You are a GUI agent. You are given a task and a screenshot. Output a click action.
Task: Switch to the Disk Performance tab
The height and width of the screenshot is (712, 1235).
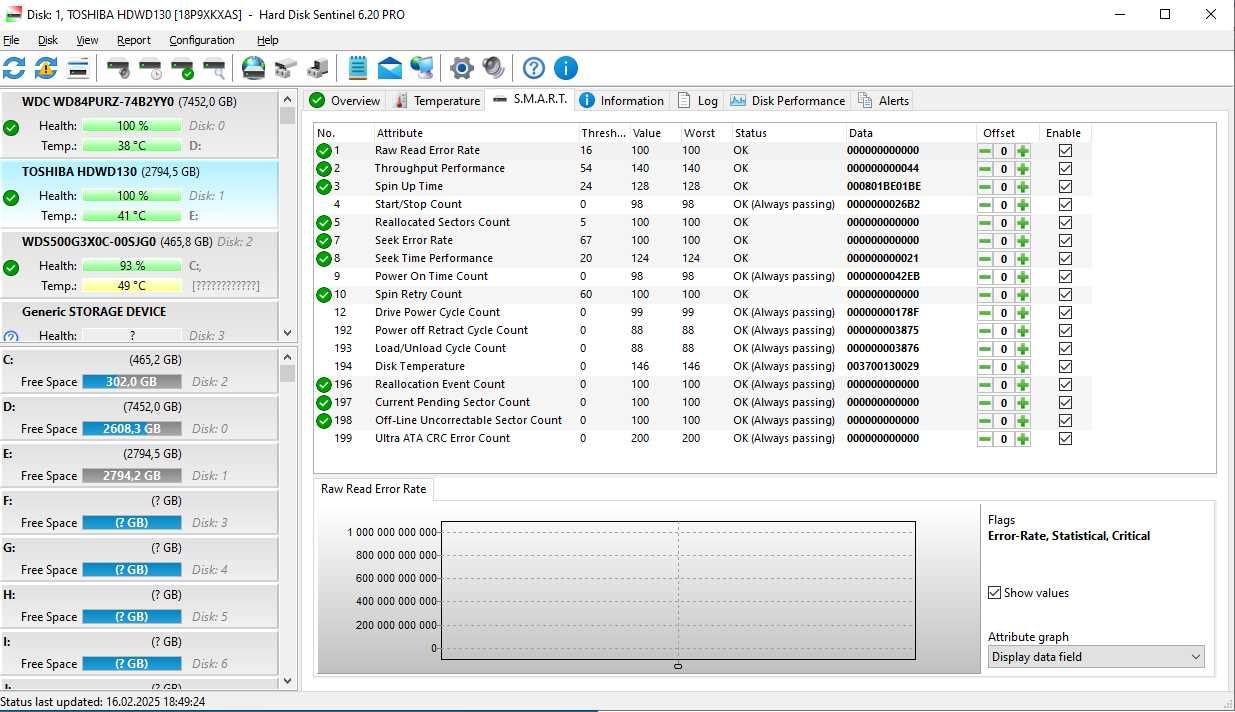click(788, 100)
